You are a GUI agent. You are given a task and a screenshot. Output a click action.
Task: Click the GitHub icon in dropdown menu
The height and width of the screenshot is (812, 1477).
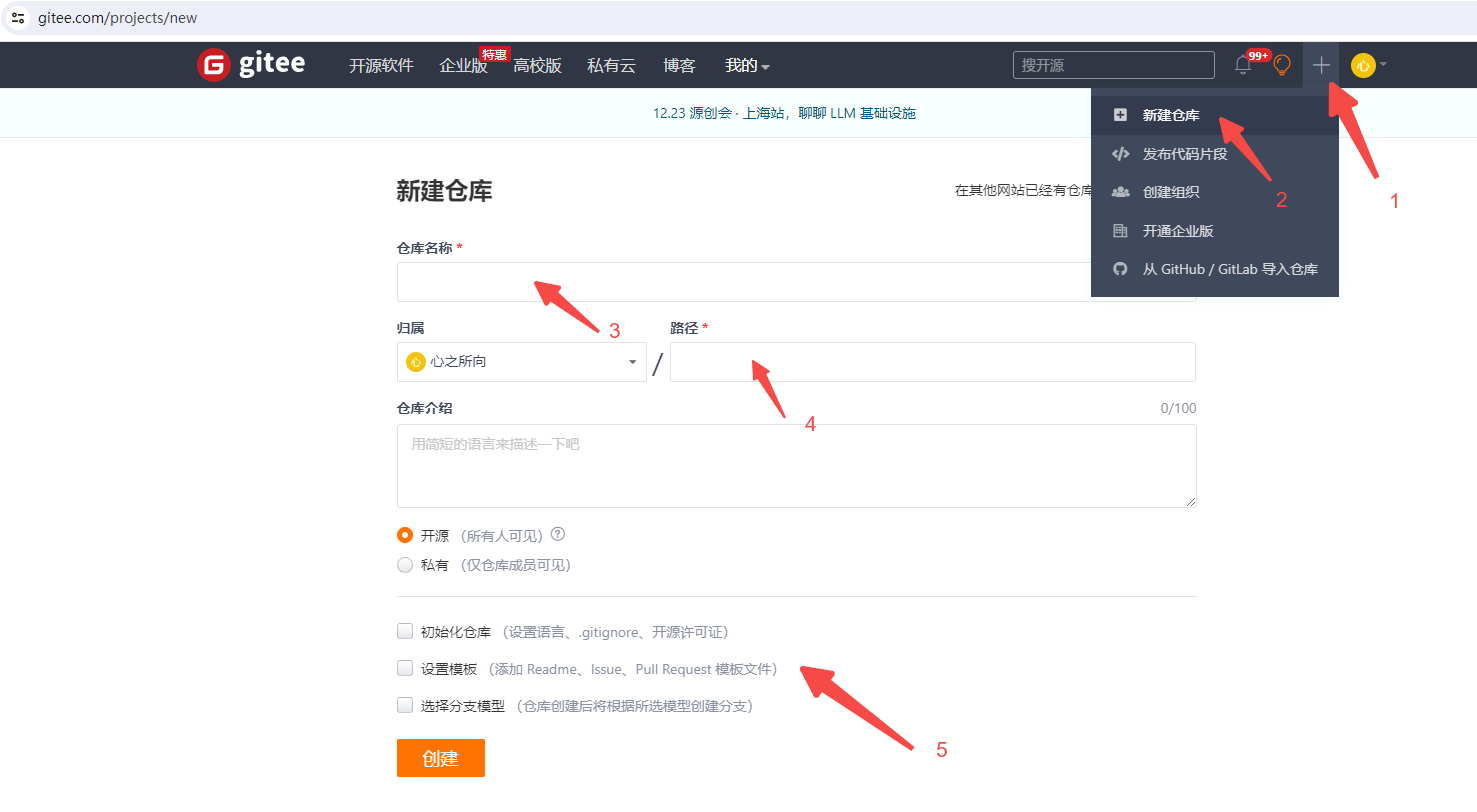1120,269
